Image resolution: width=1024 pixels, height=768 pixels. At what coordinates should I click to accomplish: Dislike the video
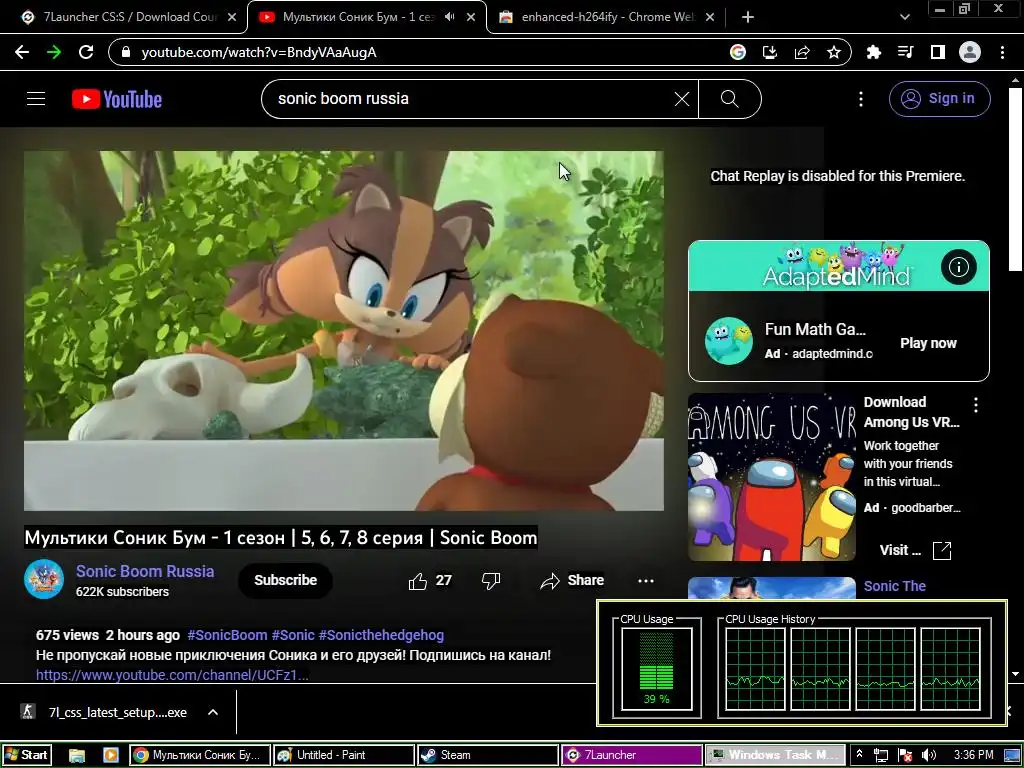[x=490, y=581]
